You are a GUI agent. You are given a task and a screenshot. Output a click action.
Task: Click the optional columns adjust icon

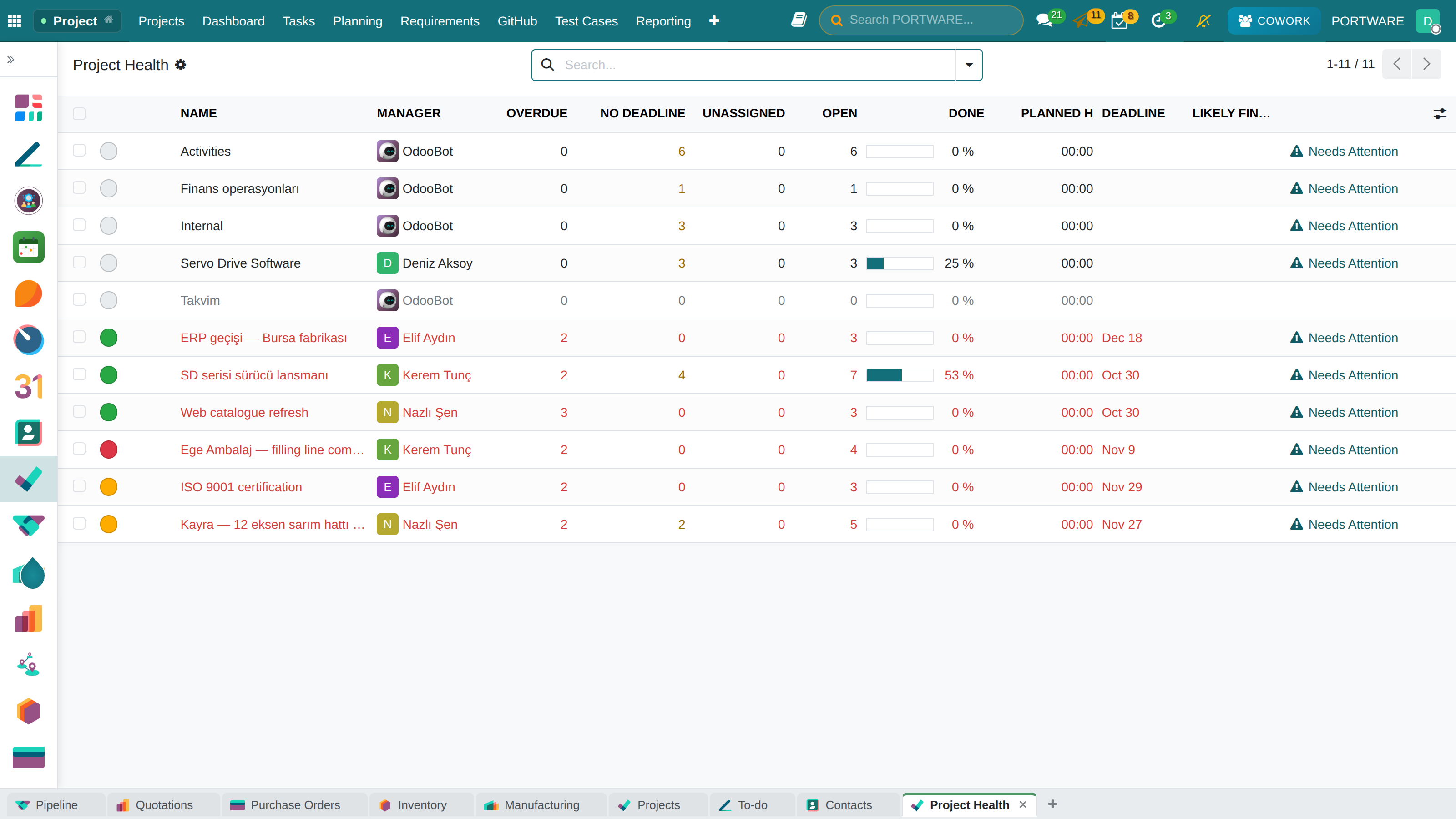1440,114
